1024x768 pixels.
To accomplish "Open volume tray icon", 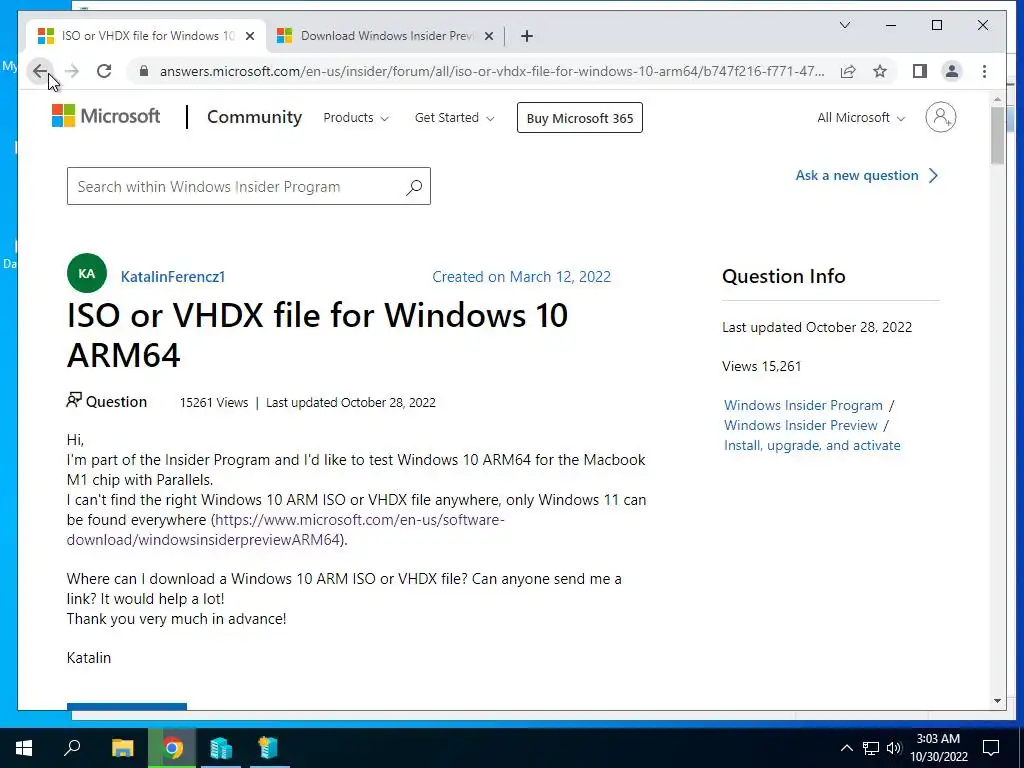I will pyautogui.click(x=893, y=748).
